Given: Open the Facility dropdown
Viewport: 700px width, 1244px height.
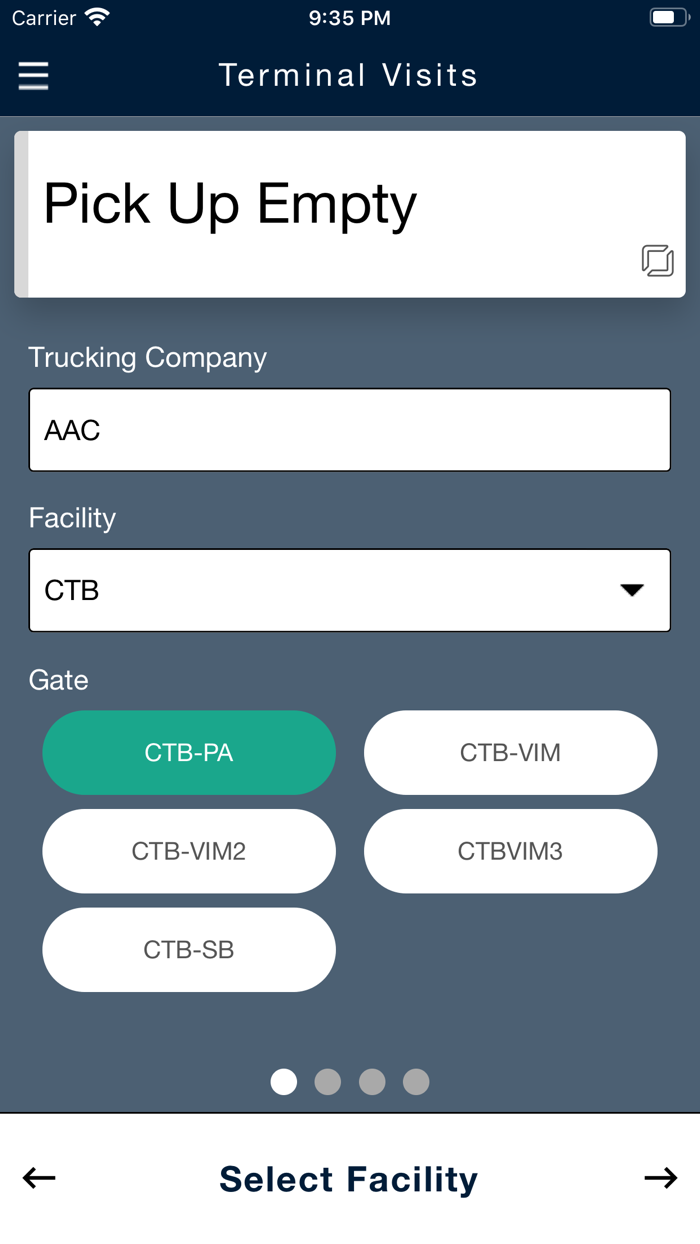Looking at the screenshot, I should 350,590.
